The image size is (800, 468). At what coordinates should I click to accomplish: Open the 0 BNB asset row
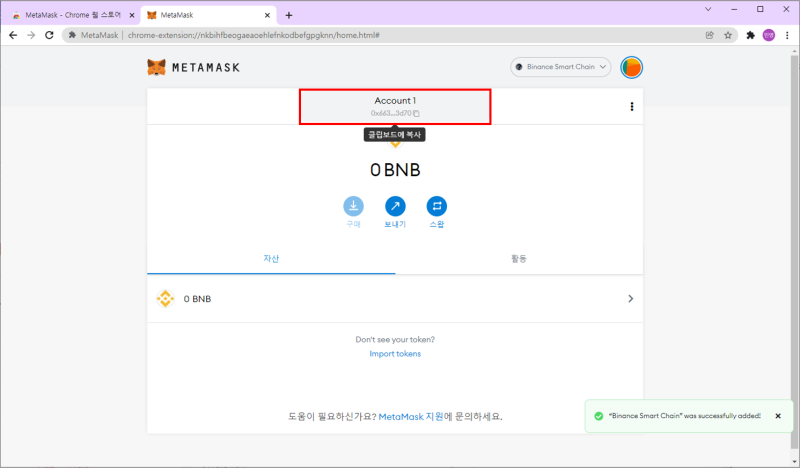(395, 299)
